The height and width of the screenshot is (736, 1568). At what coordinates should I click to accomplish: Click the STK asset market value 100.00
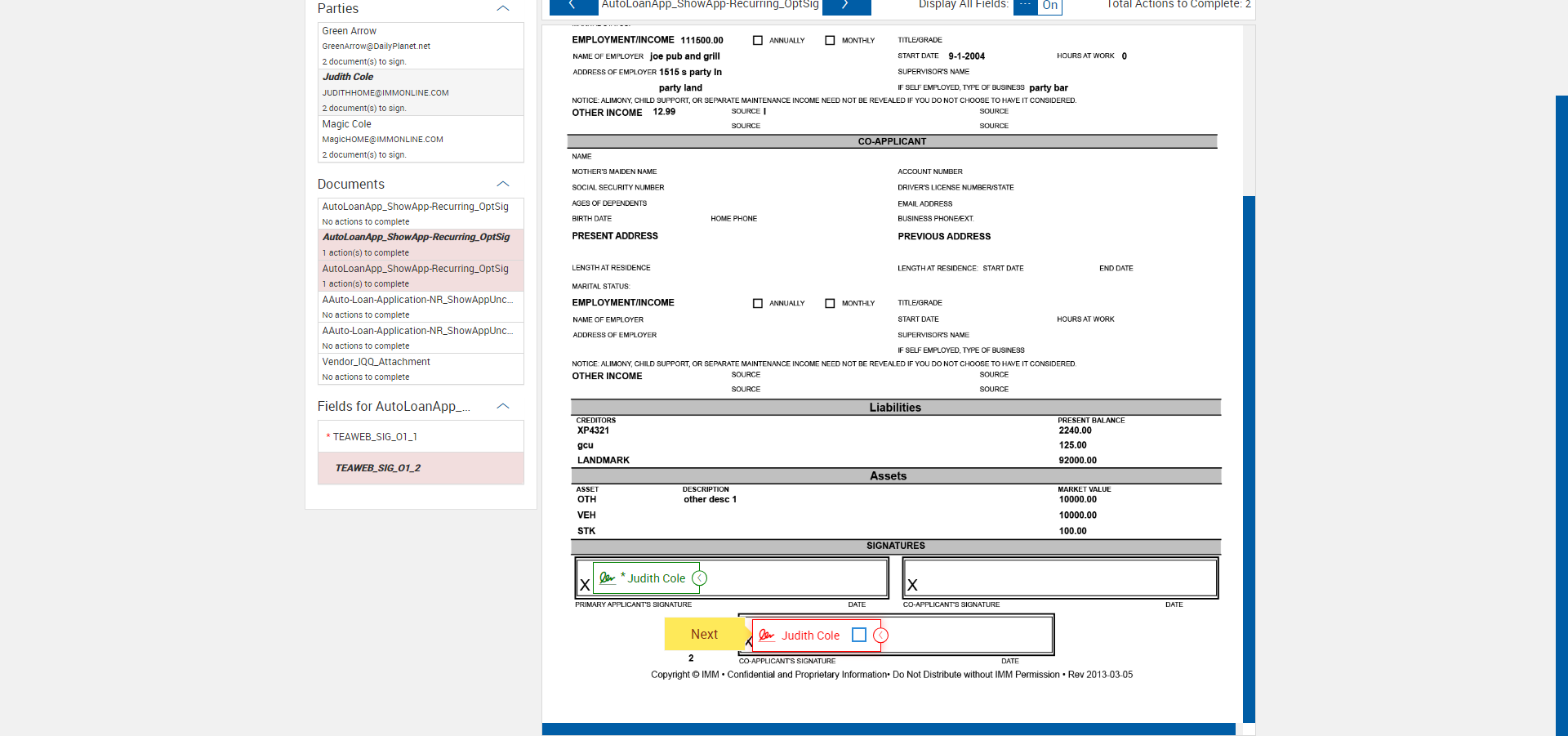click(x=1073, y=531)
